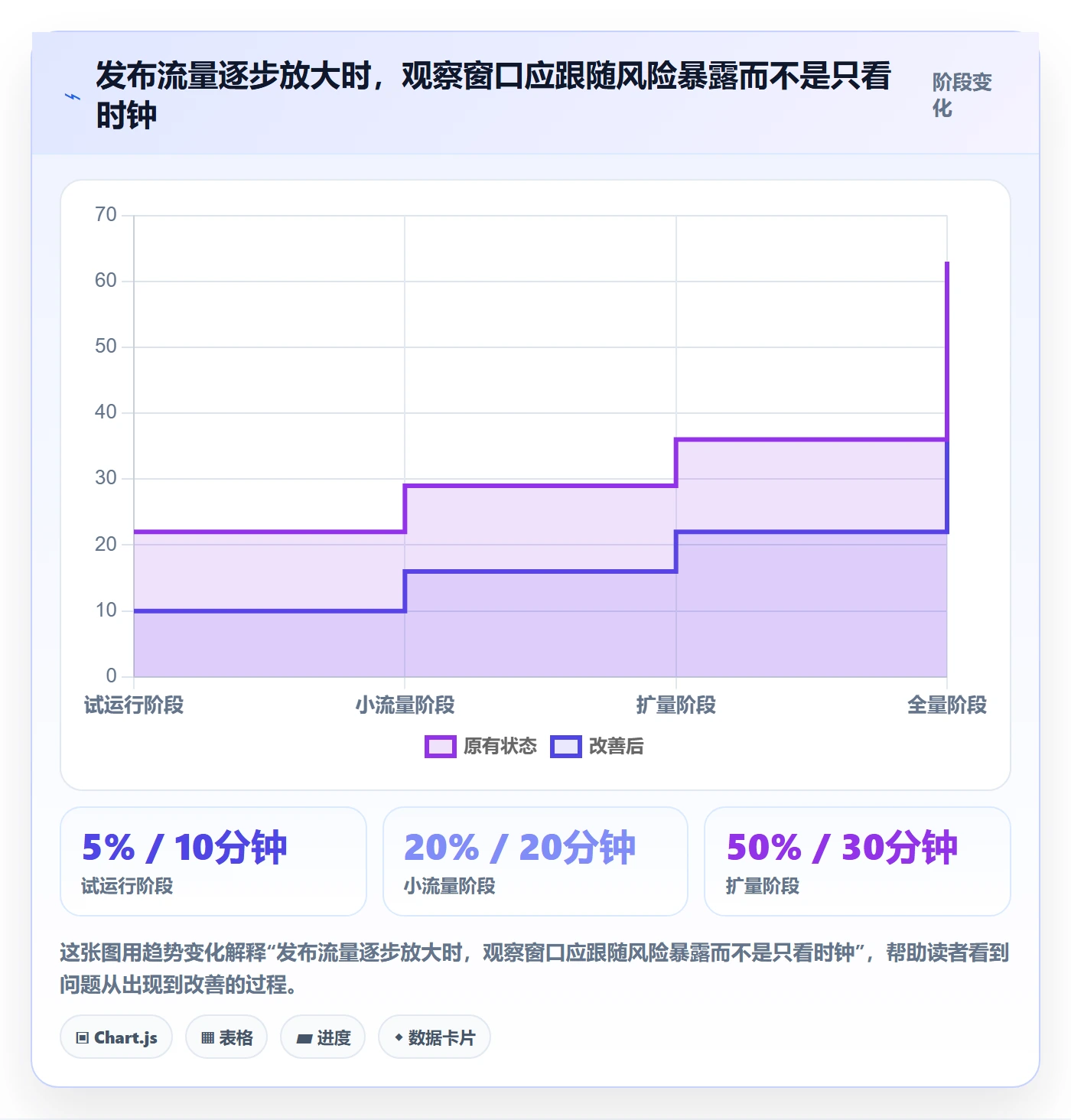This screenshot has width=1071, height=1120.
Task: Click the Chart.js tag chip
Action: tap(116, 1037)
